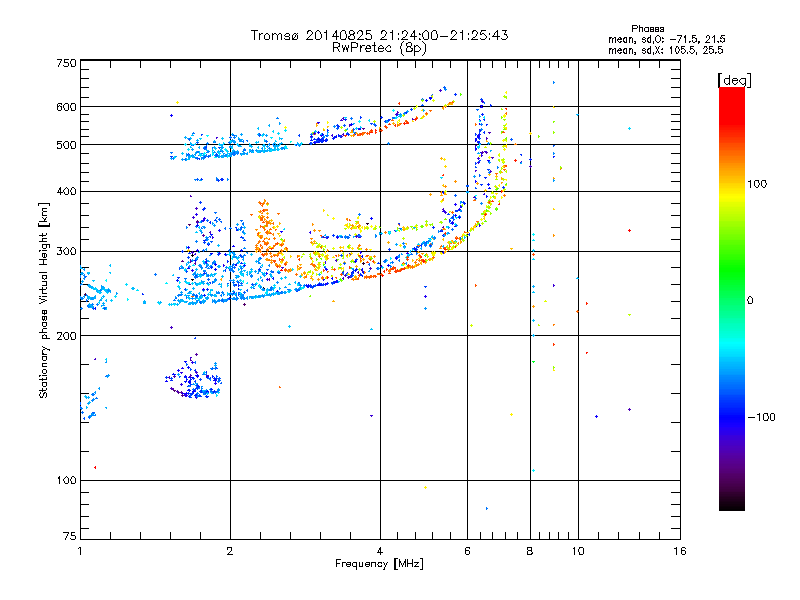Click the '[deg]' colorbar unit label
Image resolution: width=800 pixels, height=600 pixels.
coord(734,80)
